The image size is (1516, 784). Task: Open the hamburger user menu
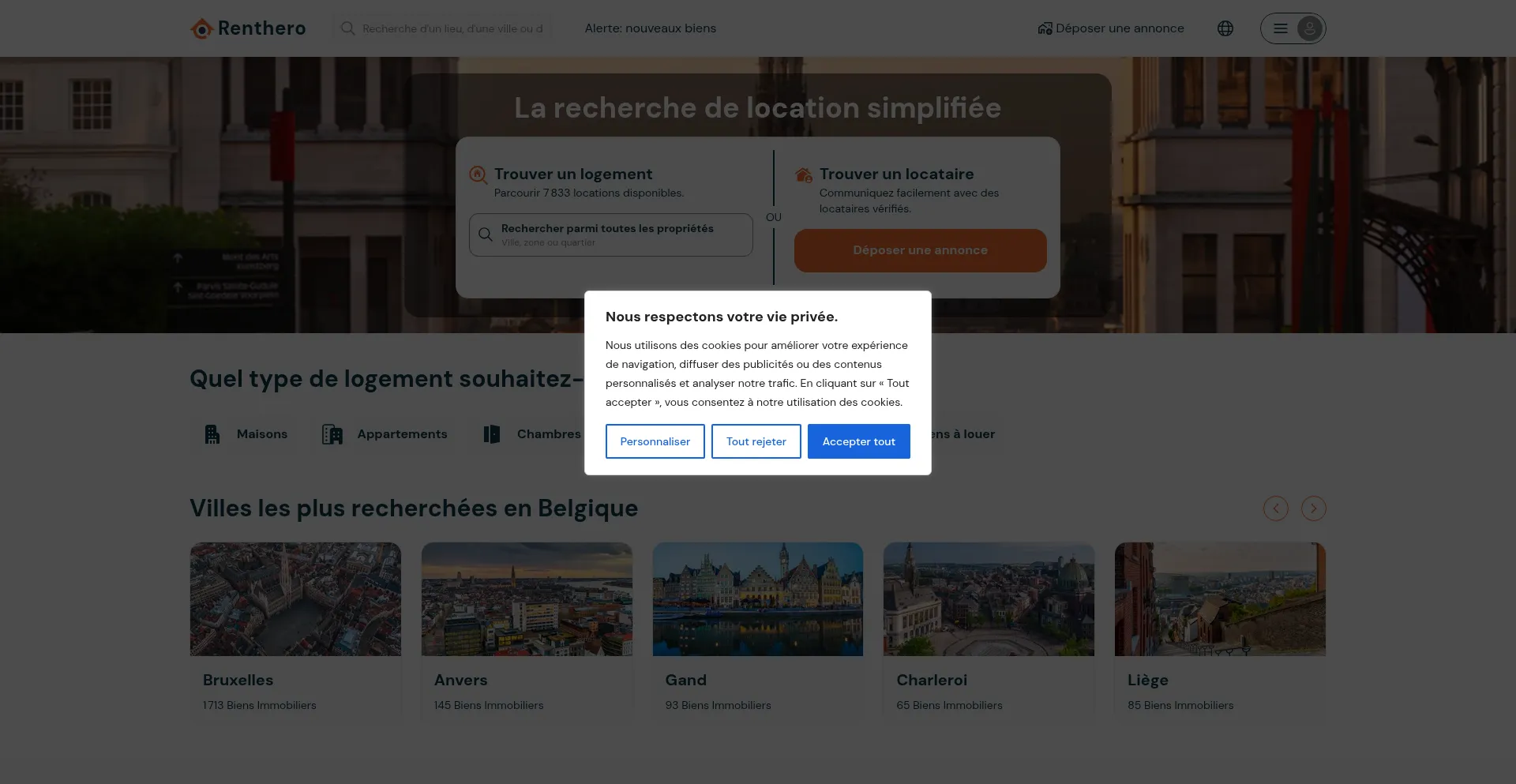(x=1281, y=28)
